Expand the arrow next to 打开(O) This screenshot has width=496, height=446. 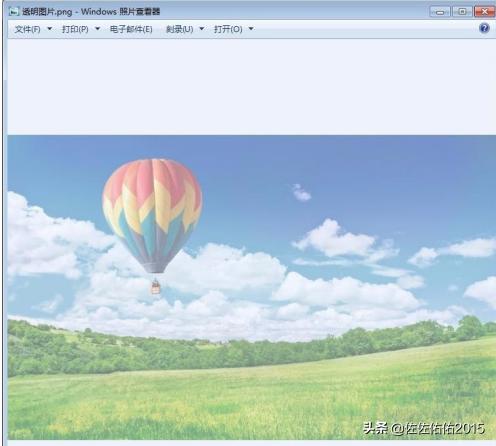point(251,29)
